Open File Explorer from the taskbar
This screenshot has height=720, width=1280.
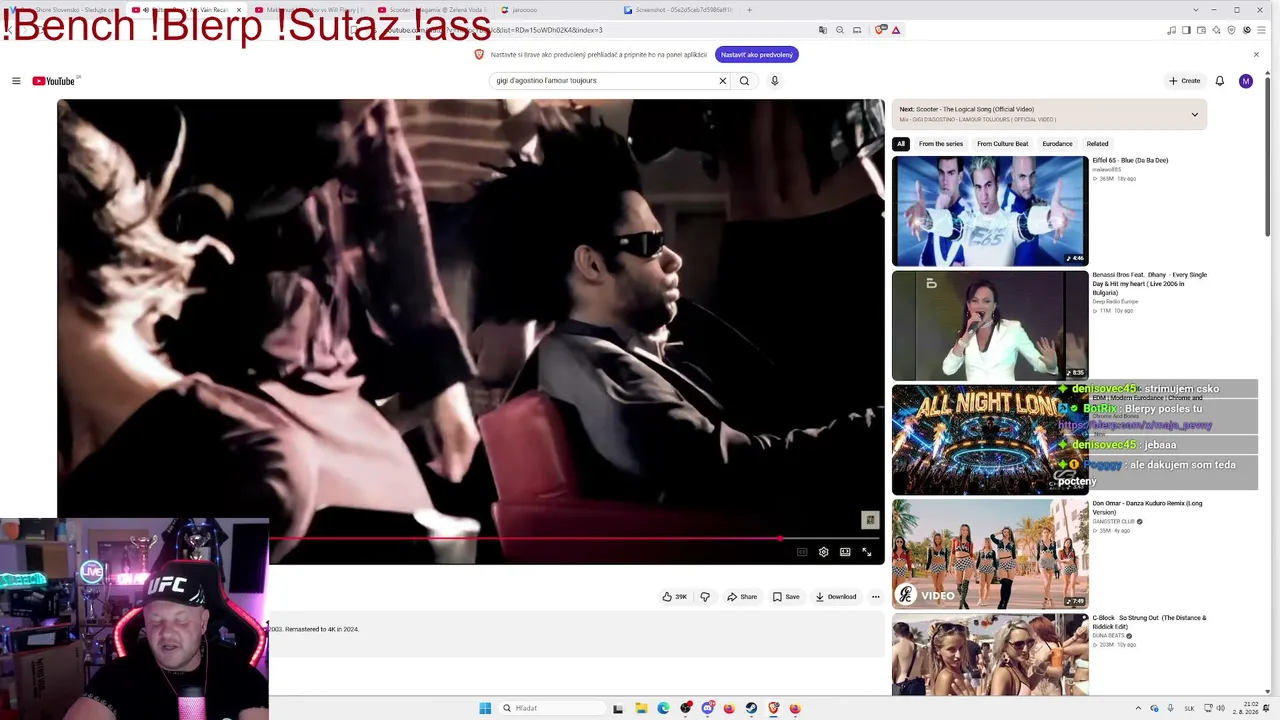click(x=641, y=708)
